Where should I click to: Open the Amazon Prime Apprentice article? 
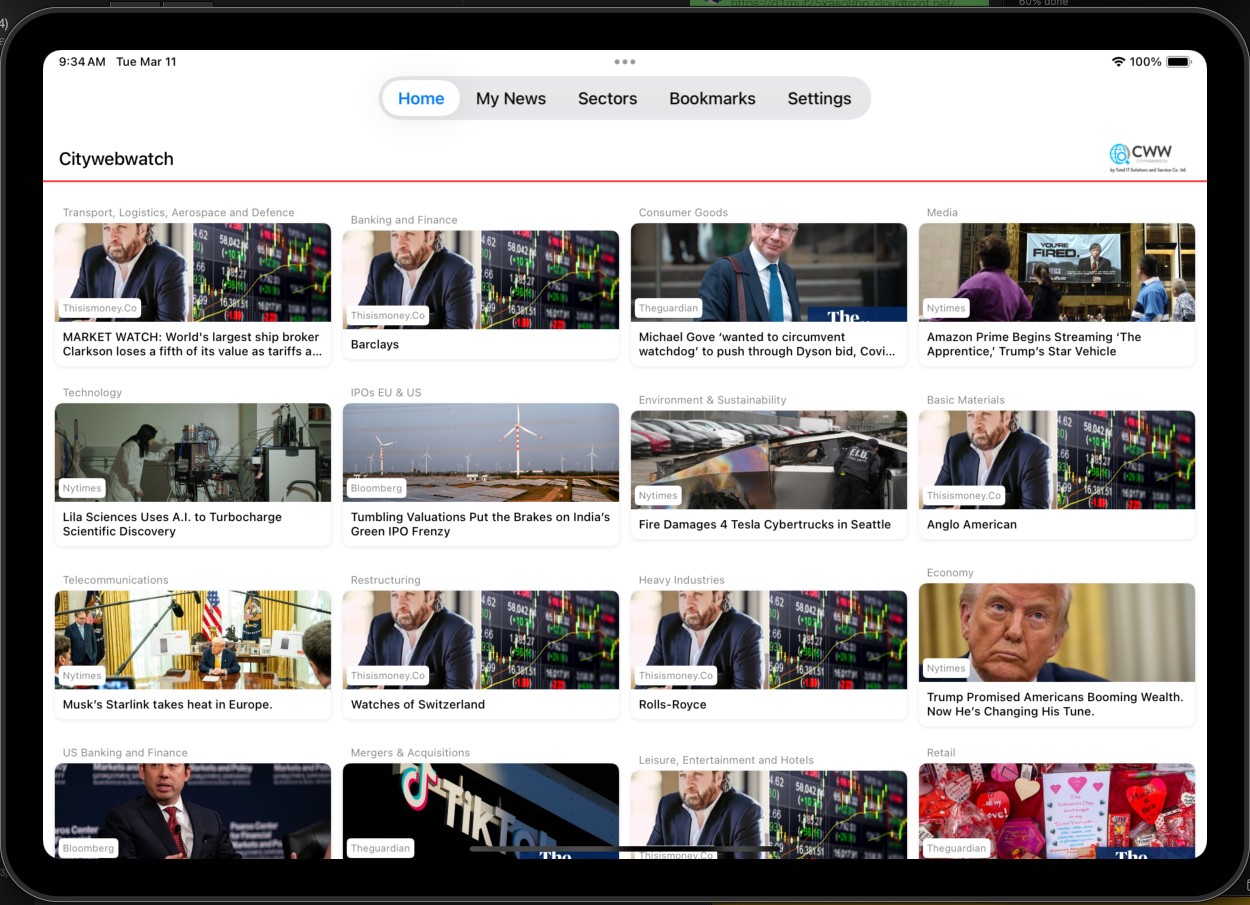tap(1056, 344)
